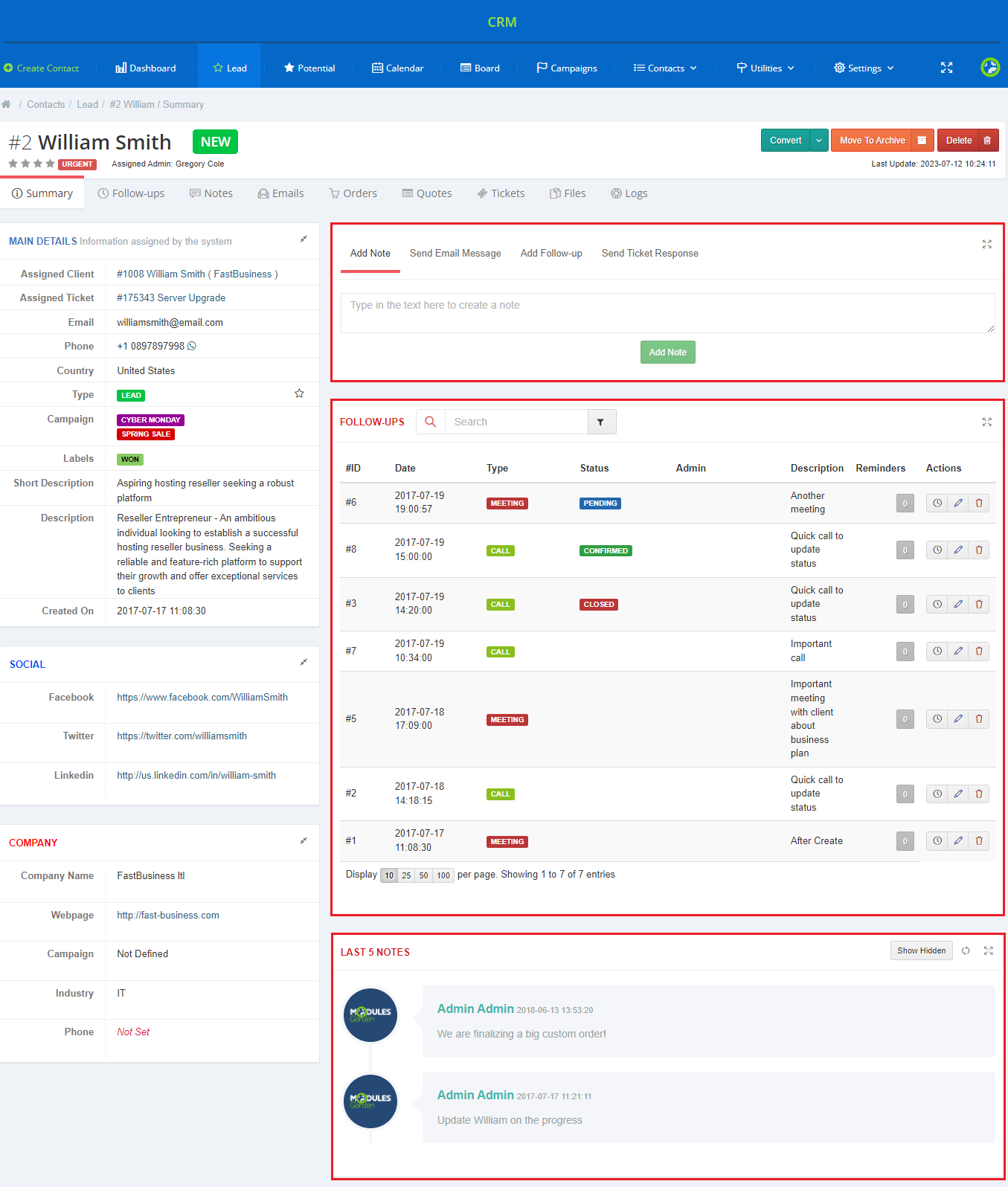
Task: Open Calendar from the navbar
Action: [397, 68]
